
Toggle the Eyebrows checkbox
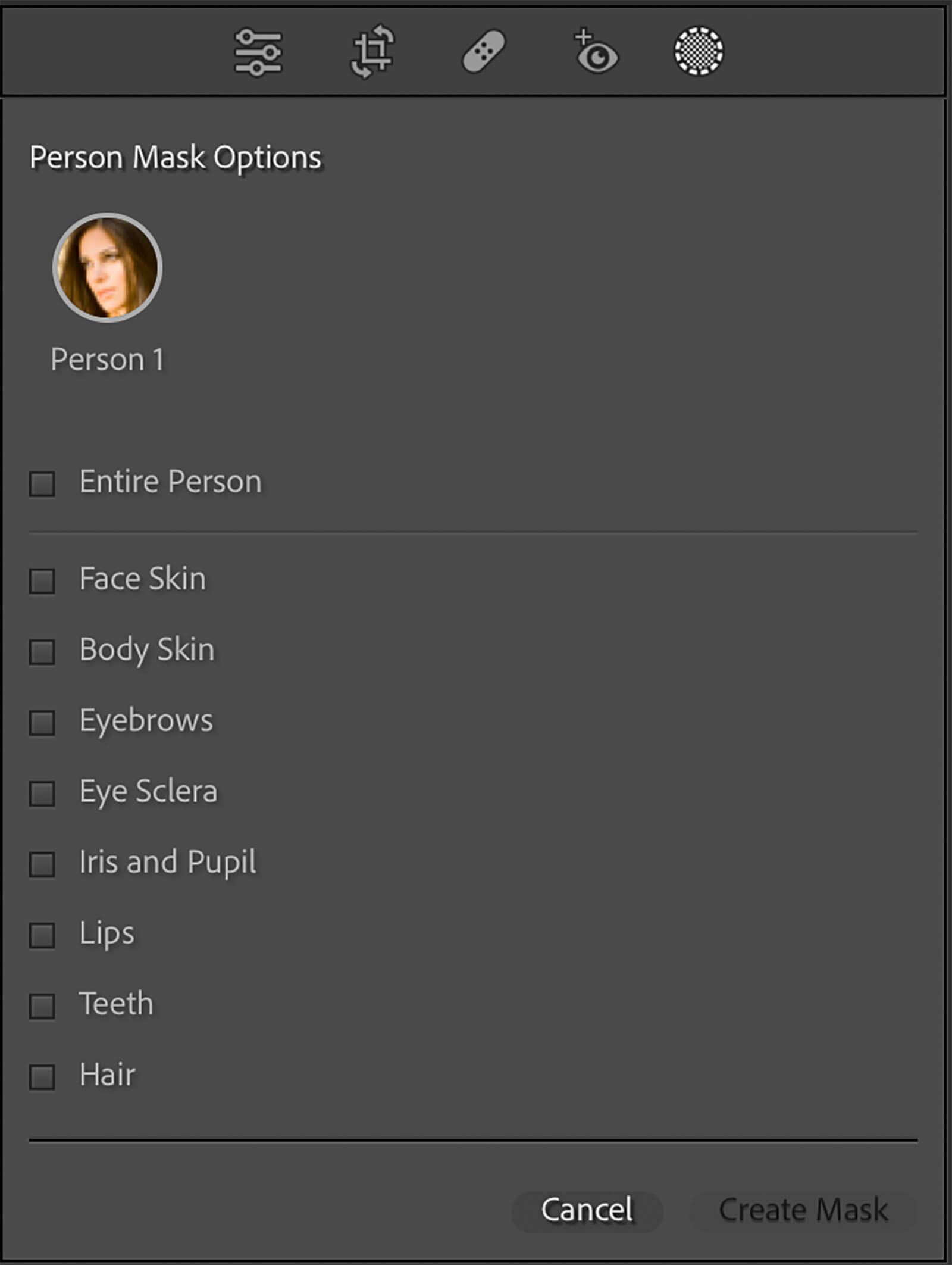click(42, 723)
